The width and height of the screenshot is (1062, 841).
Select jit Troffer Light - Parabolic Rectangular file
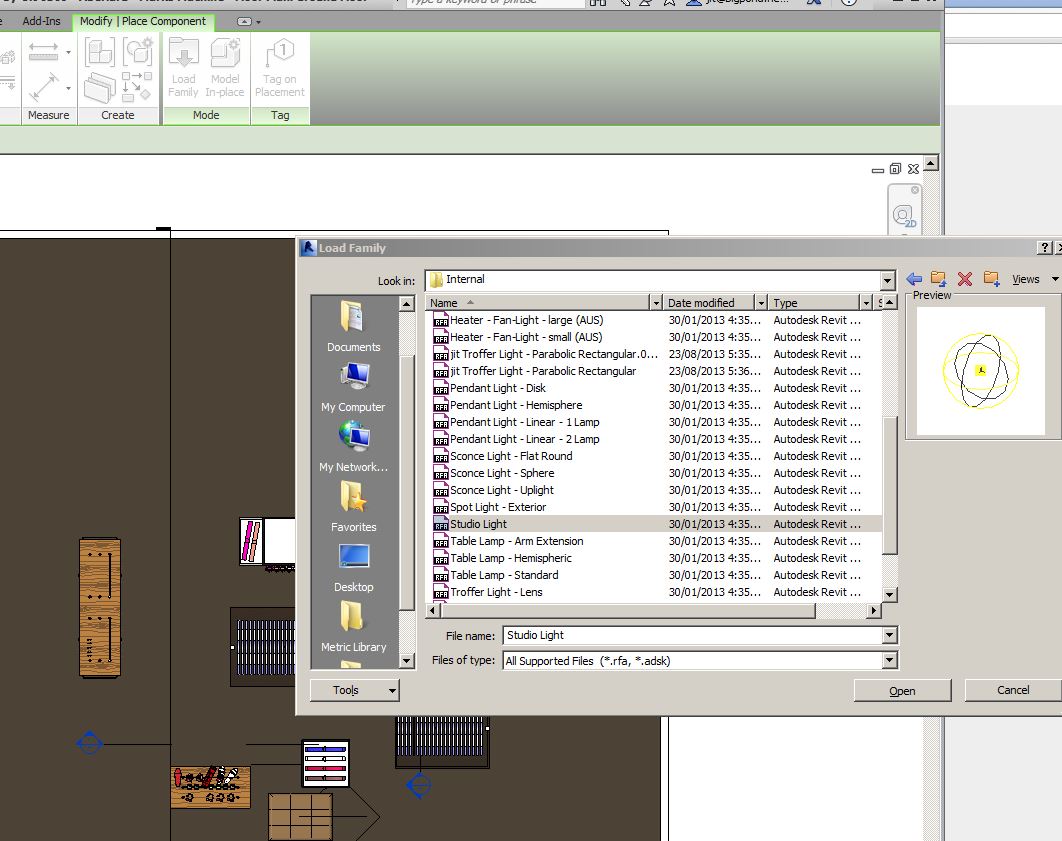(x=543, y=370)
